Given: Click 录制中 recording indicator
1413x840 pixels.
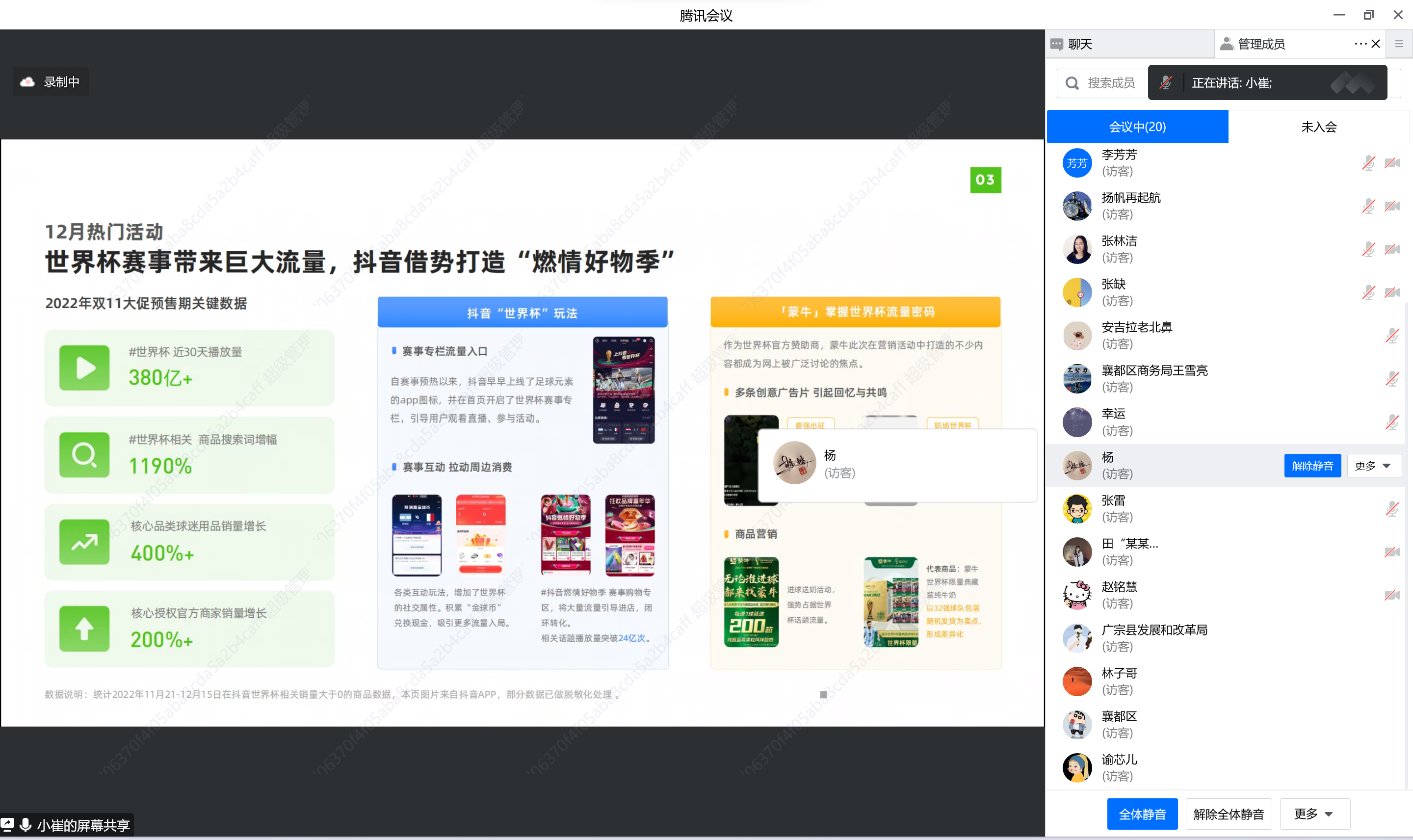Looking at the screenshot, I should click(x=51, y=82).
